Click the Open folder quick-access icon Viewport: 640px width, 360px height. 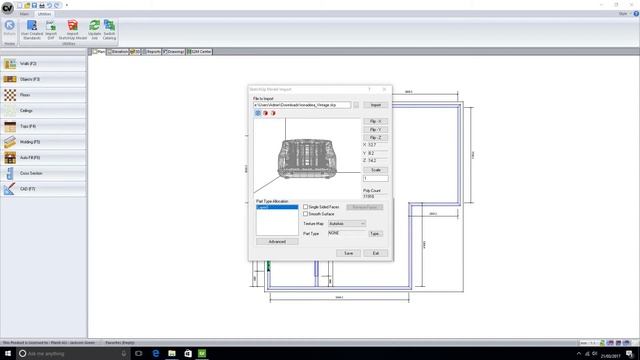(27, 5)
